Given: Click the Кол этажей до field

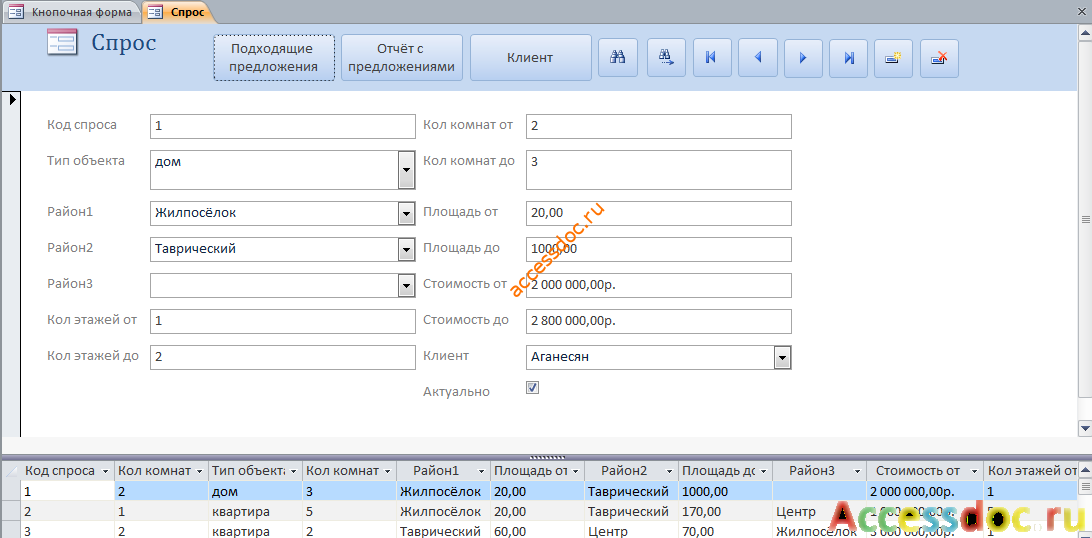Looking at the screenshot, I should 283,357.
